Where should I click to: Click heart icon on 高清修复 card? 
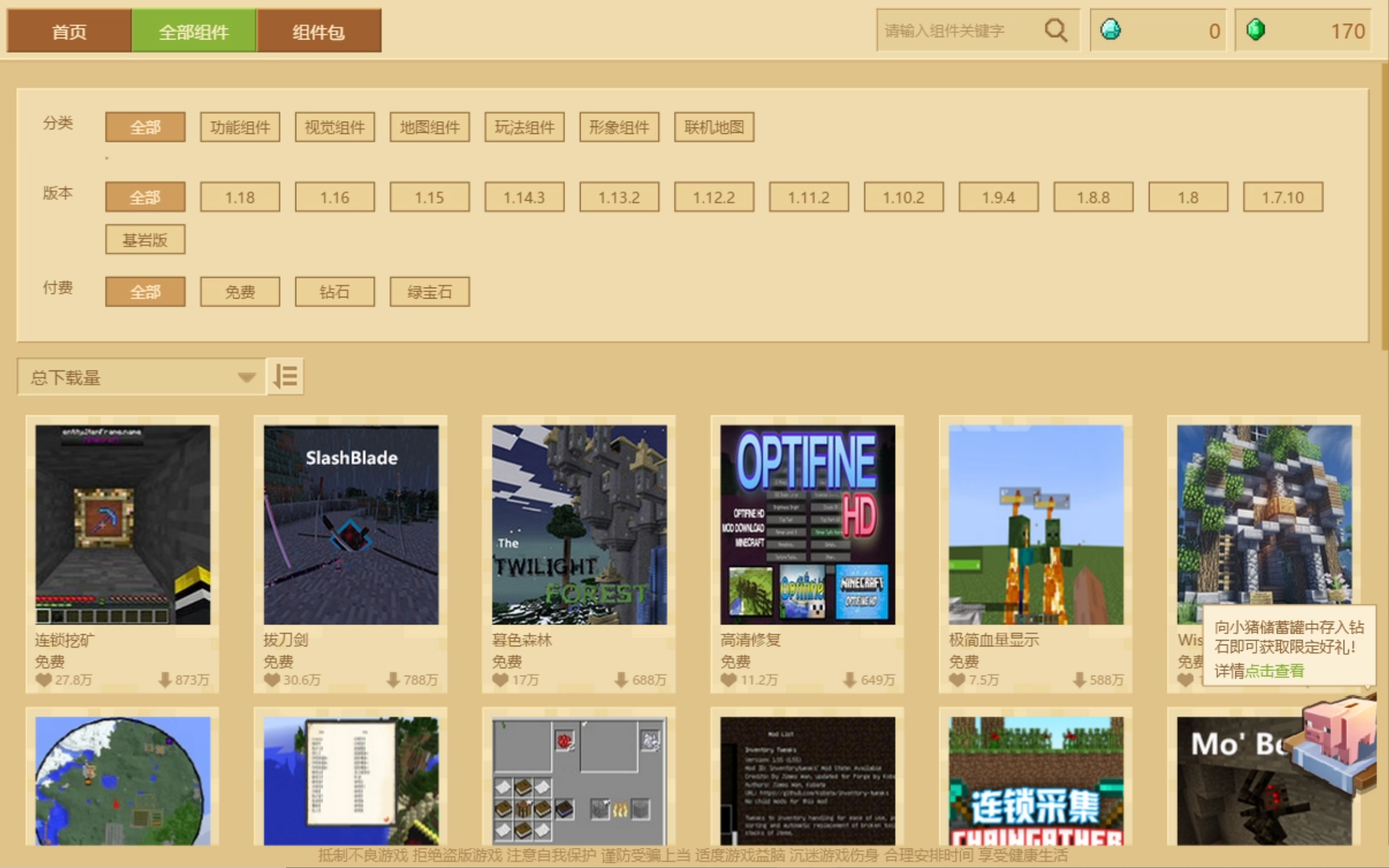click(729, 680)
